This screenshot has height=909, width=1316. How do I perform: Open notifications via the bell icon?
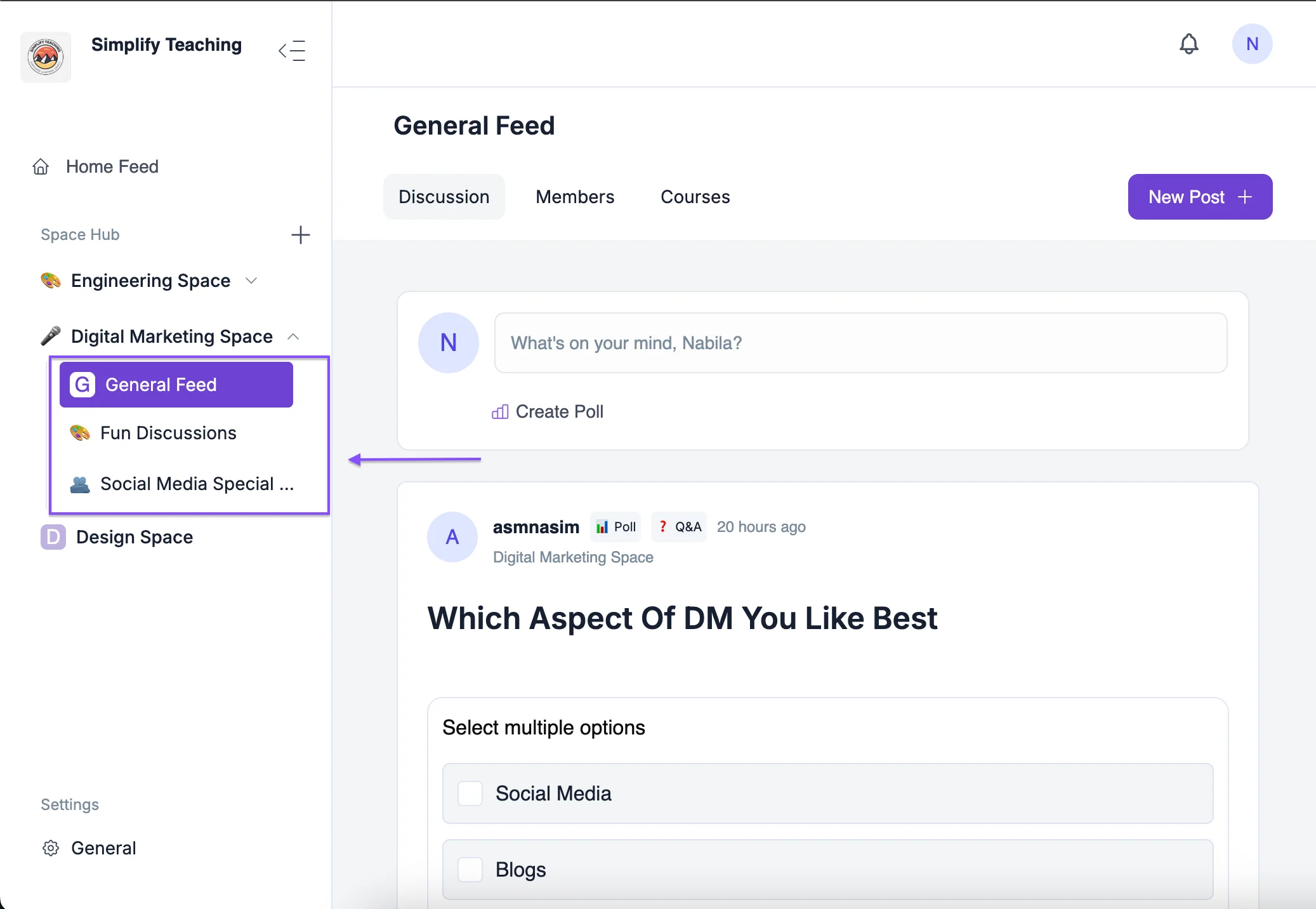click(x=1189, y=44)
